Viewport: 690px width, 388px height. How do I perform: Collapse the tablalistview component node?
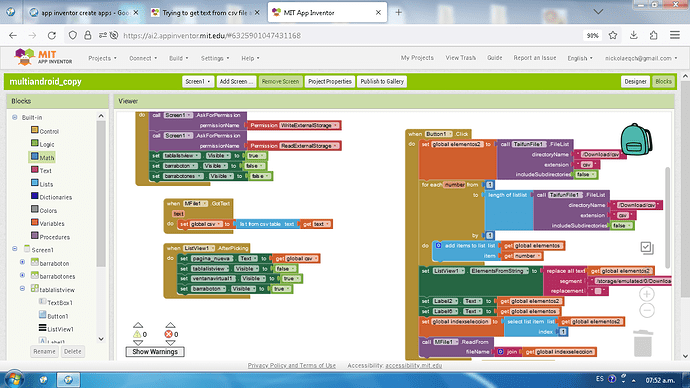click(22, 289)
